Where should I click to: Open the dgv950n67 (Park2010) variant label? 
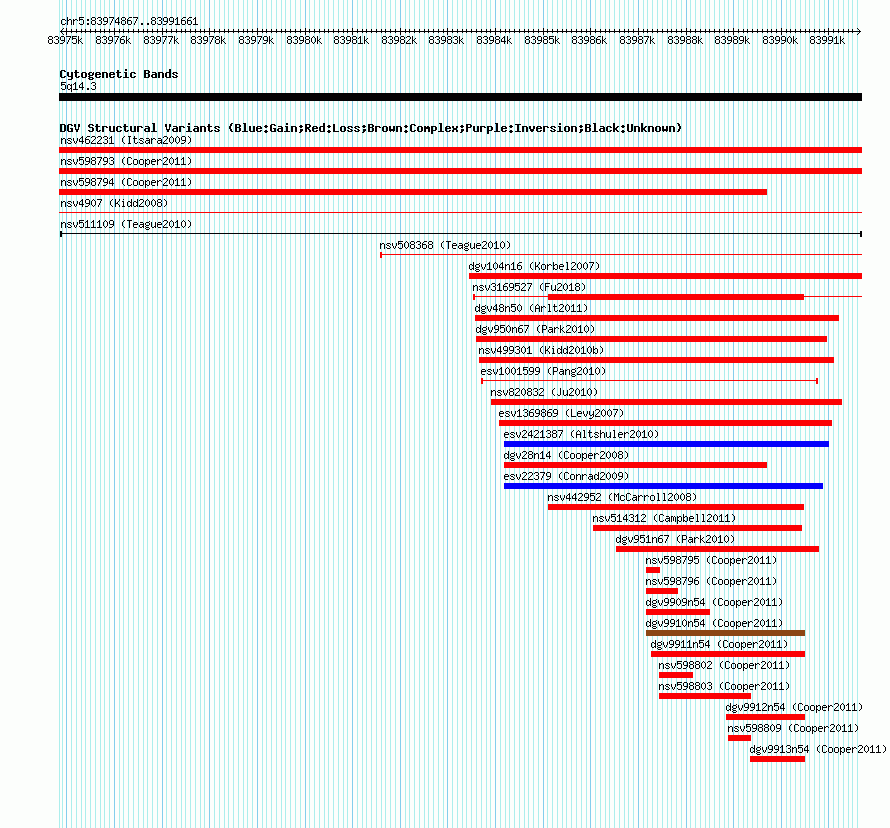point(535,329)
